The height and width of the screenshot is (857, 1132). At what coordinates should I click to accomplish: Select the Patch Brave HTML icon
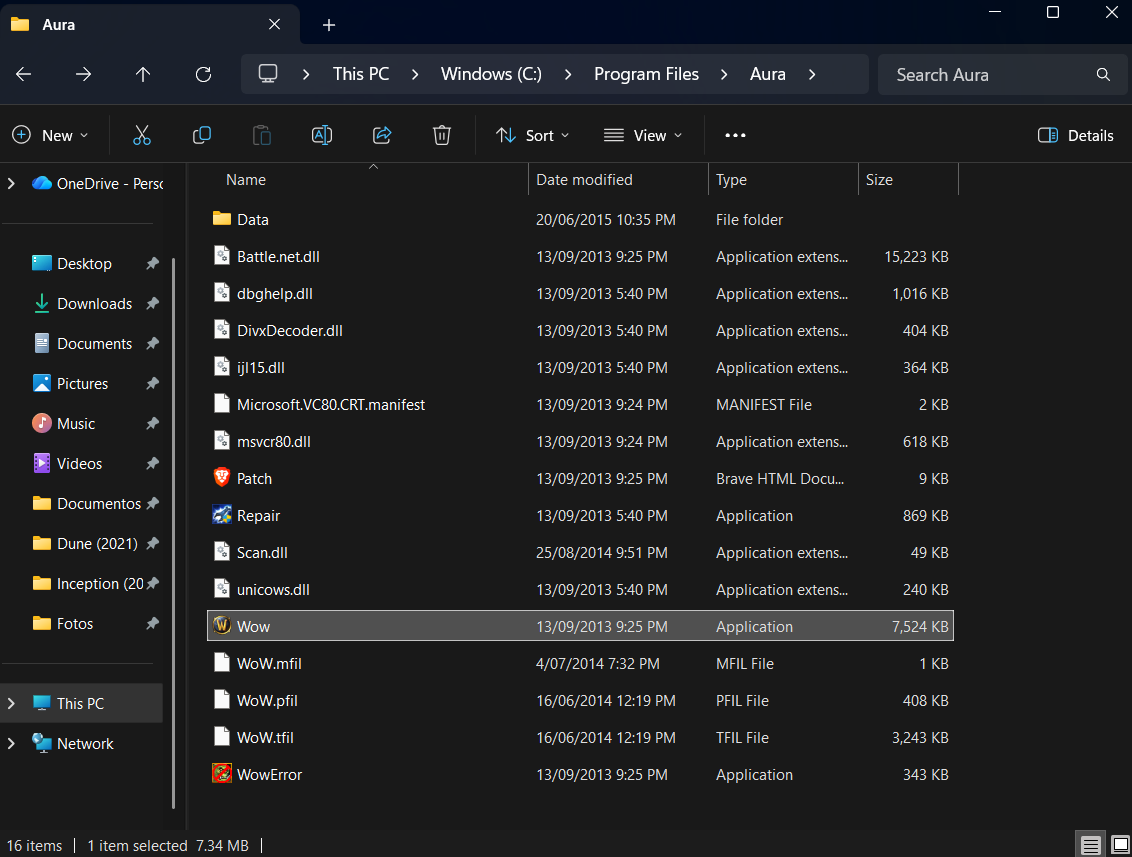tap(222, 477)
